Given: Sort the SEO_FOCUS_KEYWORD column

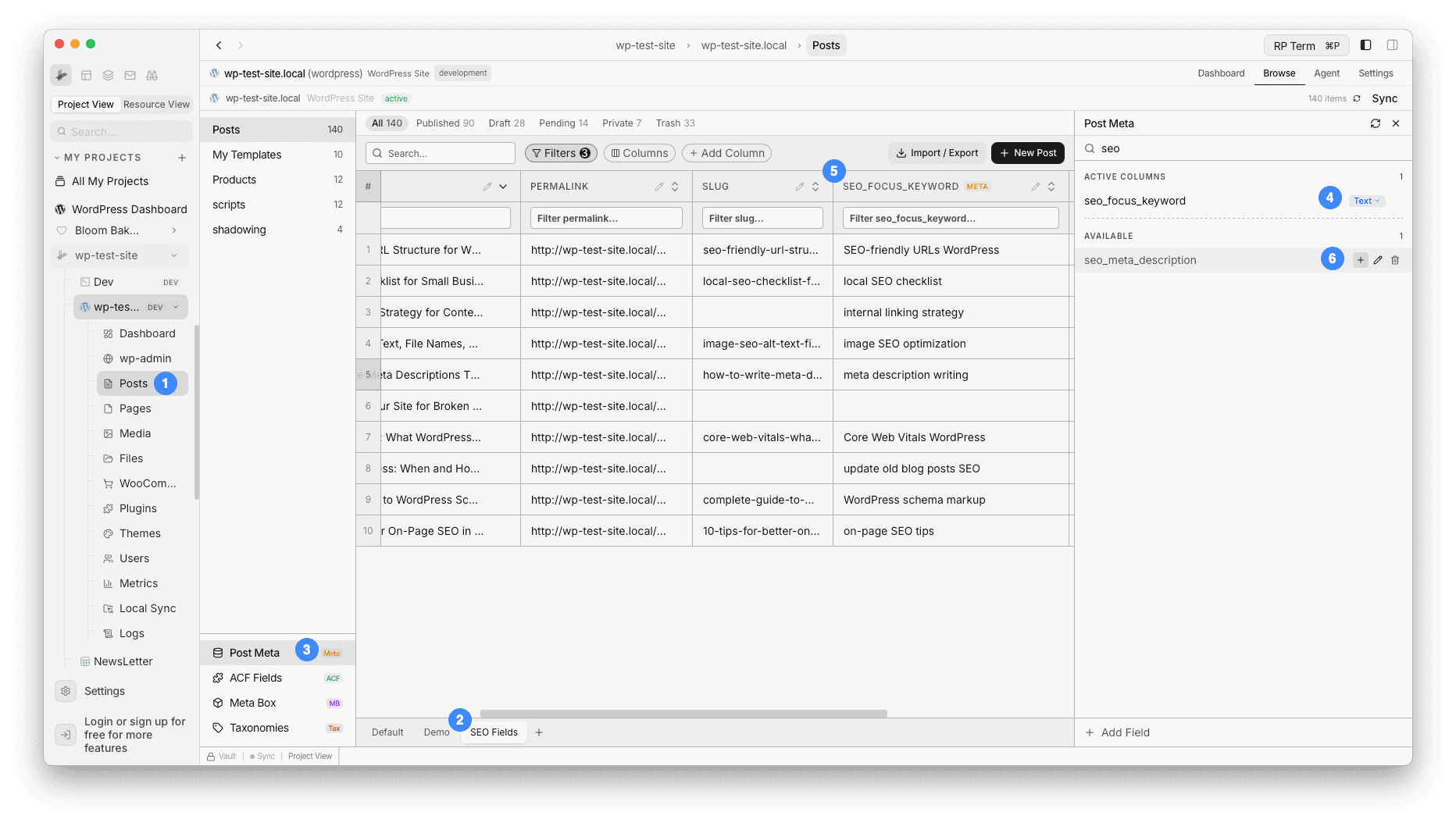Looking at the screenshot, I should pyautogui.click(x=1051, y=187).
